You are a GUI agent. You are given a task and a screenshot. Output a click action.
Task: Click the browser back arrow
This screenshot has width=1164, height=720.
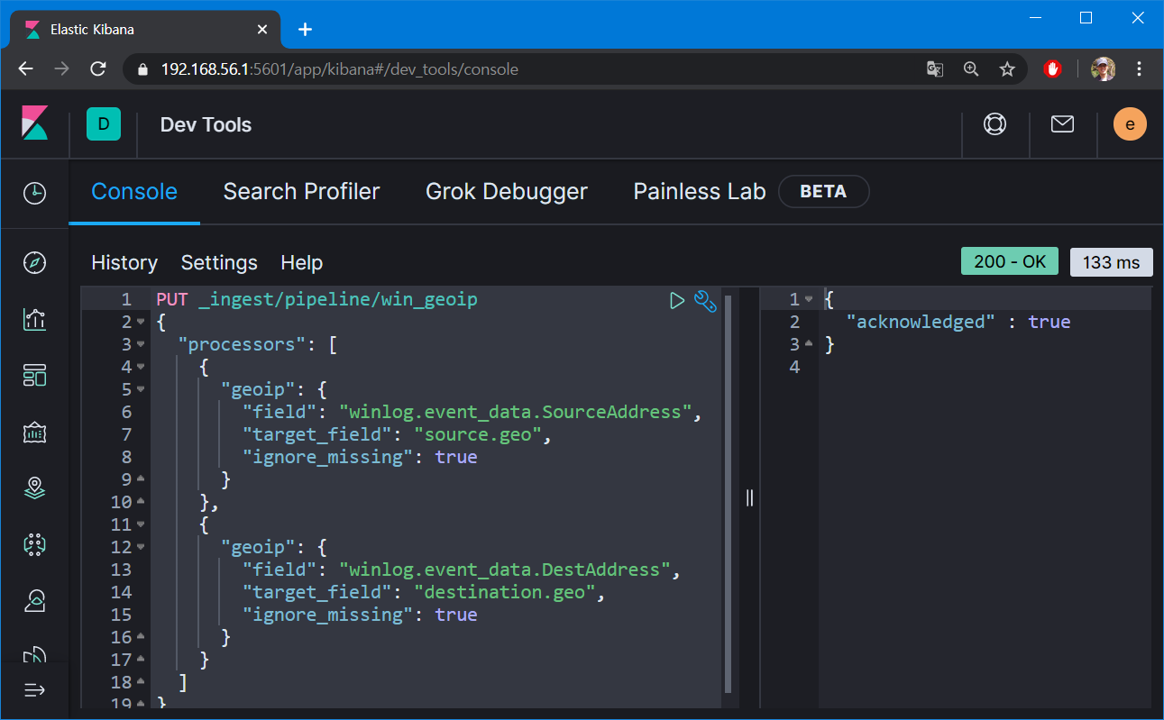pos(26,69)
